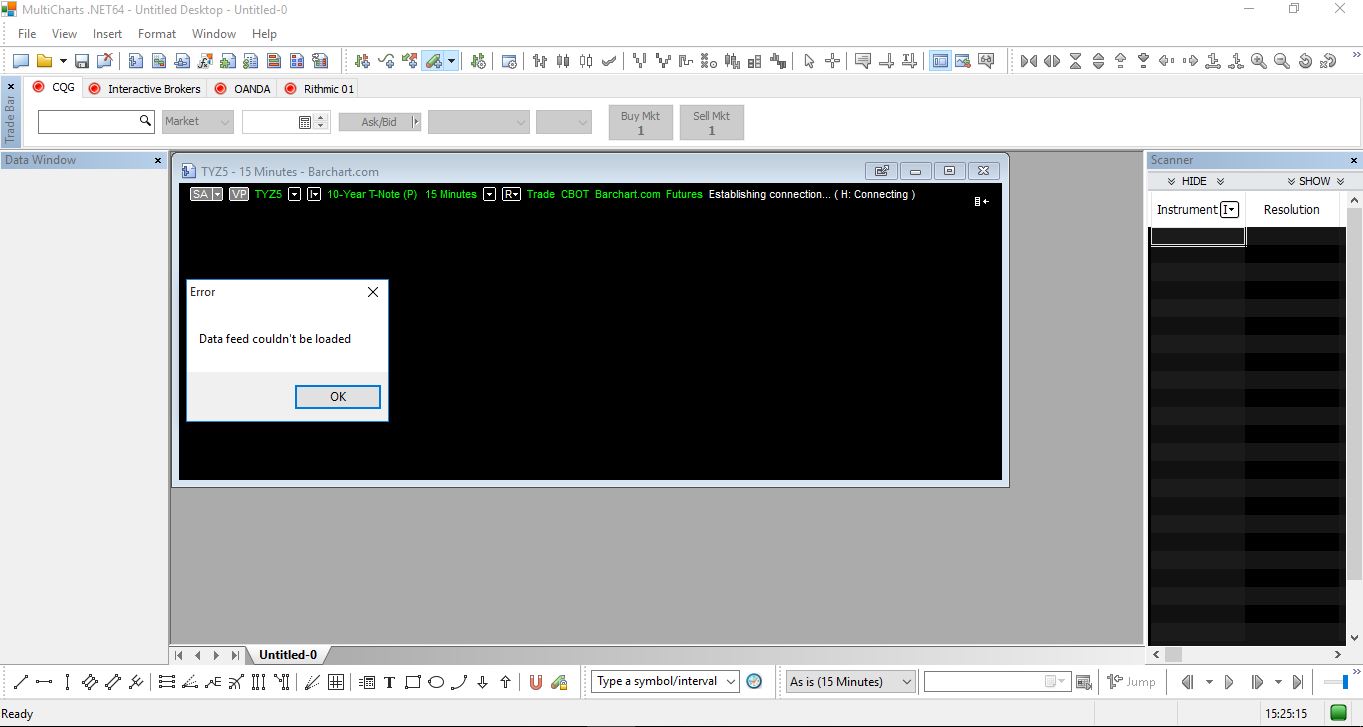Select the Vertical Line drawing tool

[67, 682]
